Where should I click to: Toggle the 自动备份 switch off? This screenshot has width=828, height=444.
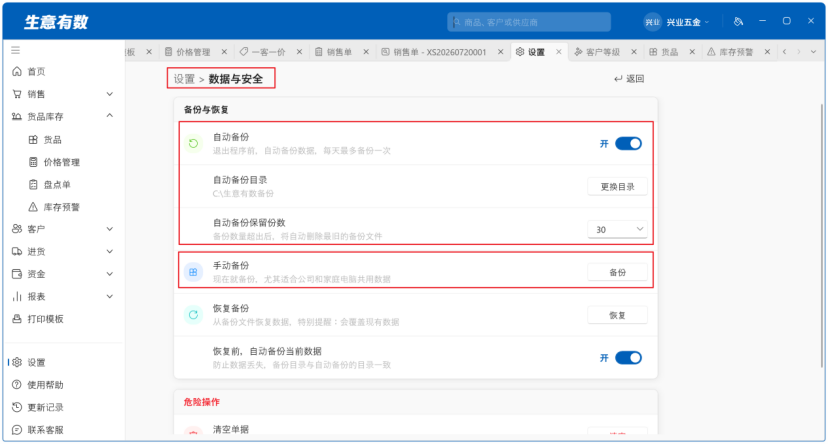click(628, 144)
